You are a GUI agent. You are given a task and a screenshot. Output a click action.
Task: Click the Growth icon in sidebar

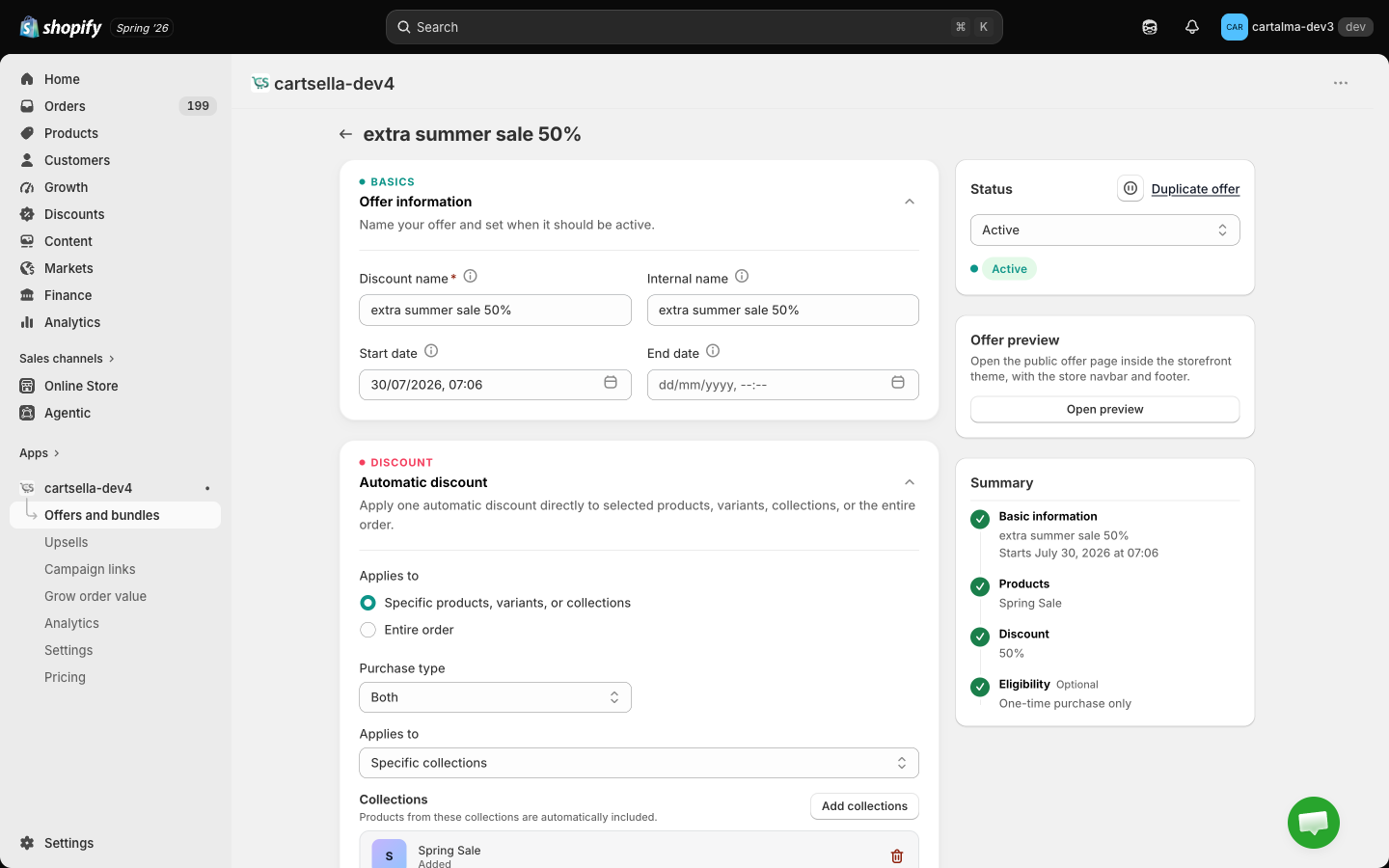coord(27,187)
